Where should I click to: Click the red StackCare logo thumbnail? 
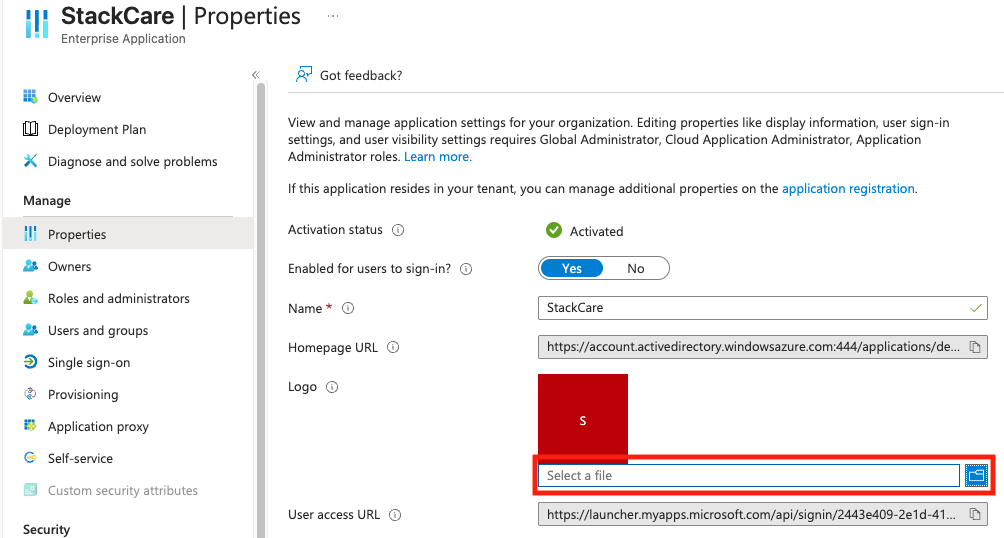(x=583, y=417)
